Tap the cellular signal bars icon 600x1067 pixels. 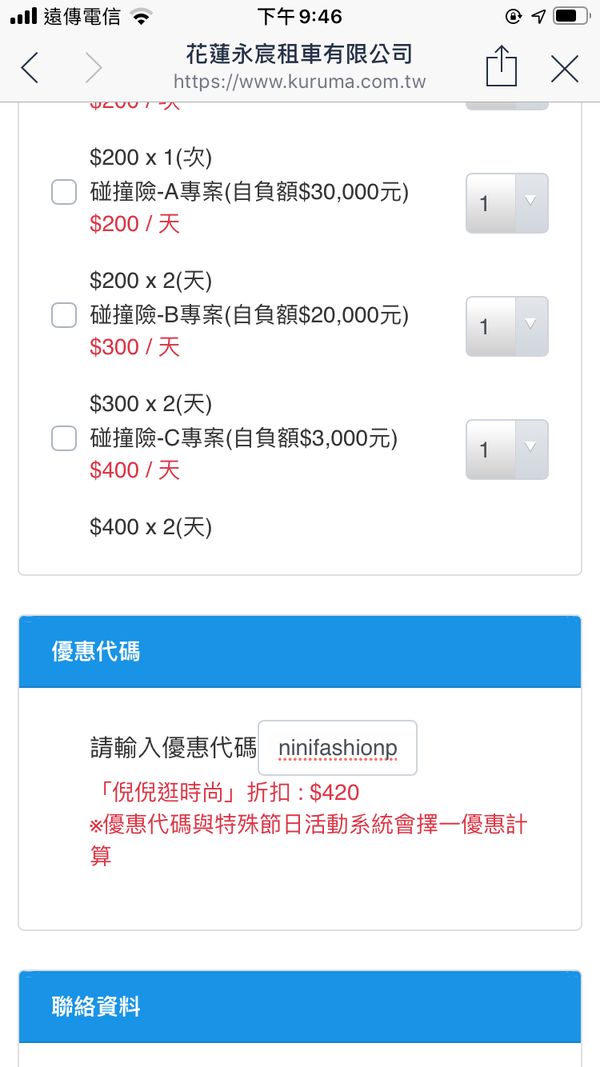22,17
